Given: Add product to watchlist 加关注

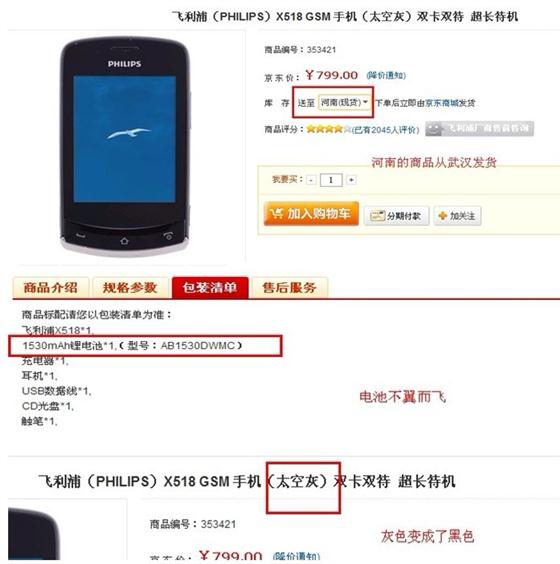Looking at the screenshot, I should [457, 216].
